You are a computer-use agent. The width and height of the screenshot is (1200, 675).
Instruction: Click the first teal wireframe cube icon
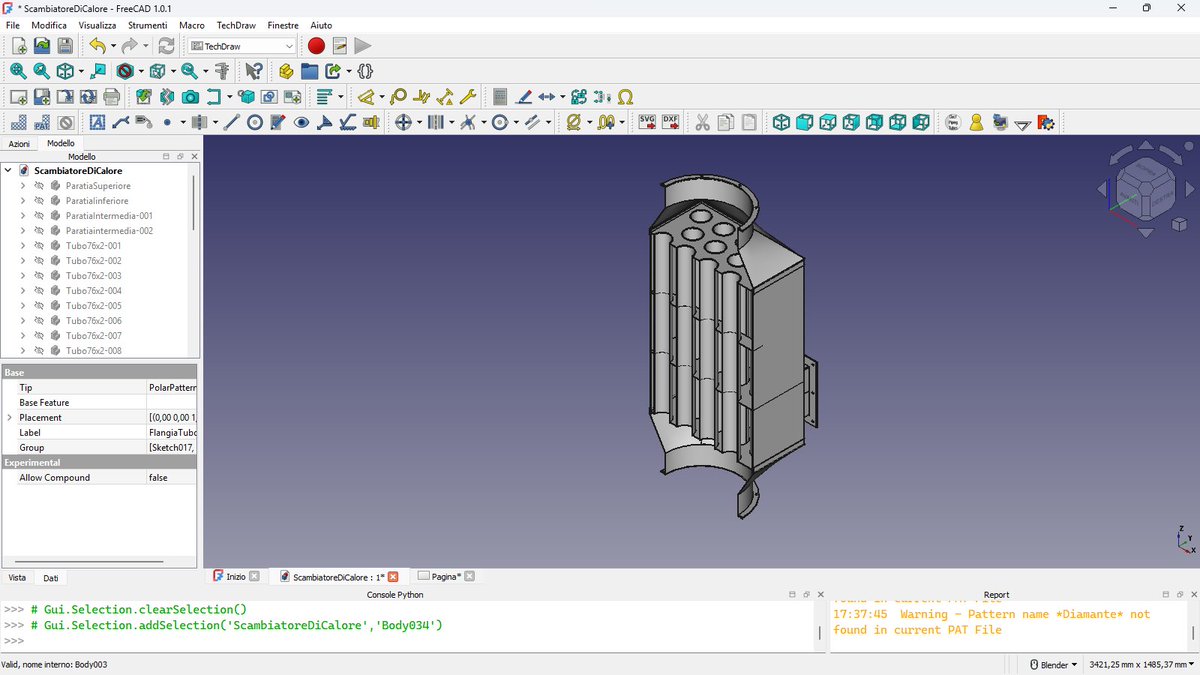(x=781, y=122)
